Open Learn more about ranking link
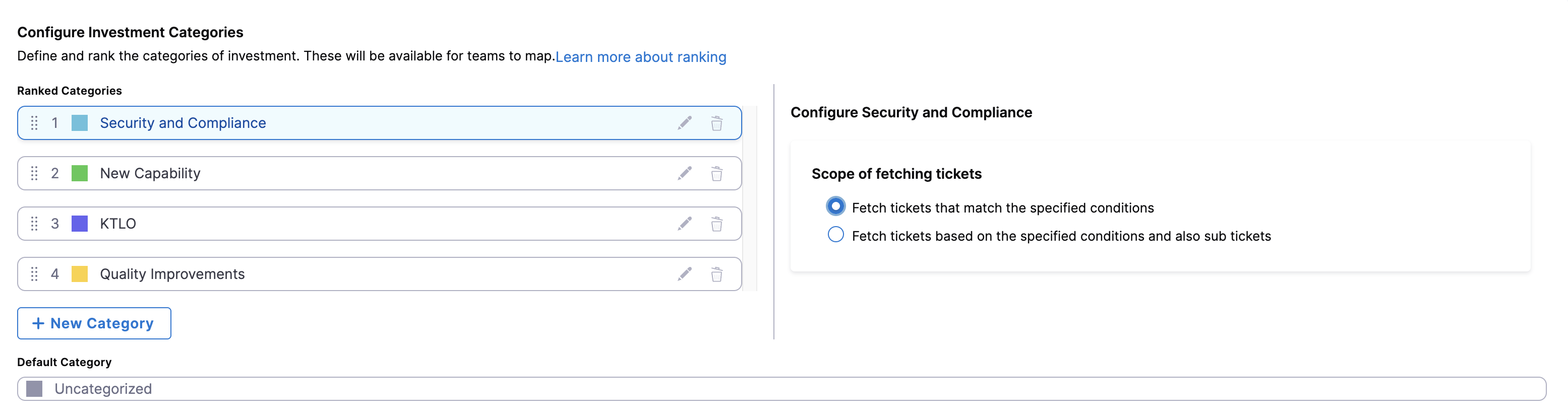Screen dimensions: 1568x420 [640, 57]
